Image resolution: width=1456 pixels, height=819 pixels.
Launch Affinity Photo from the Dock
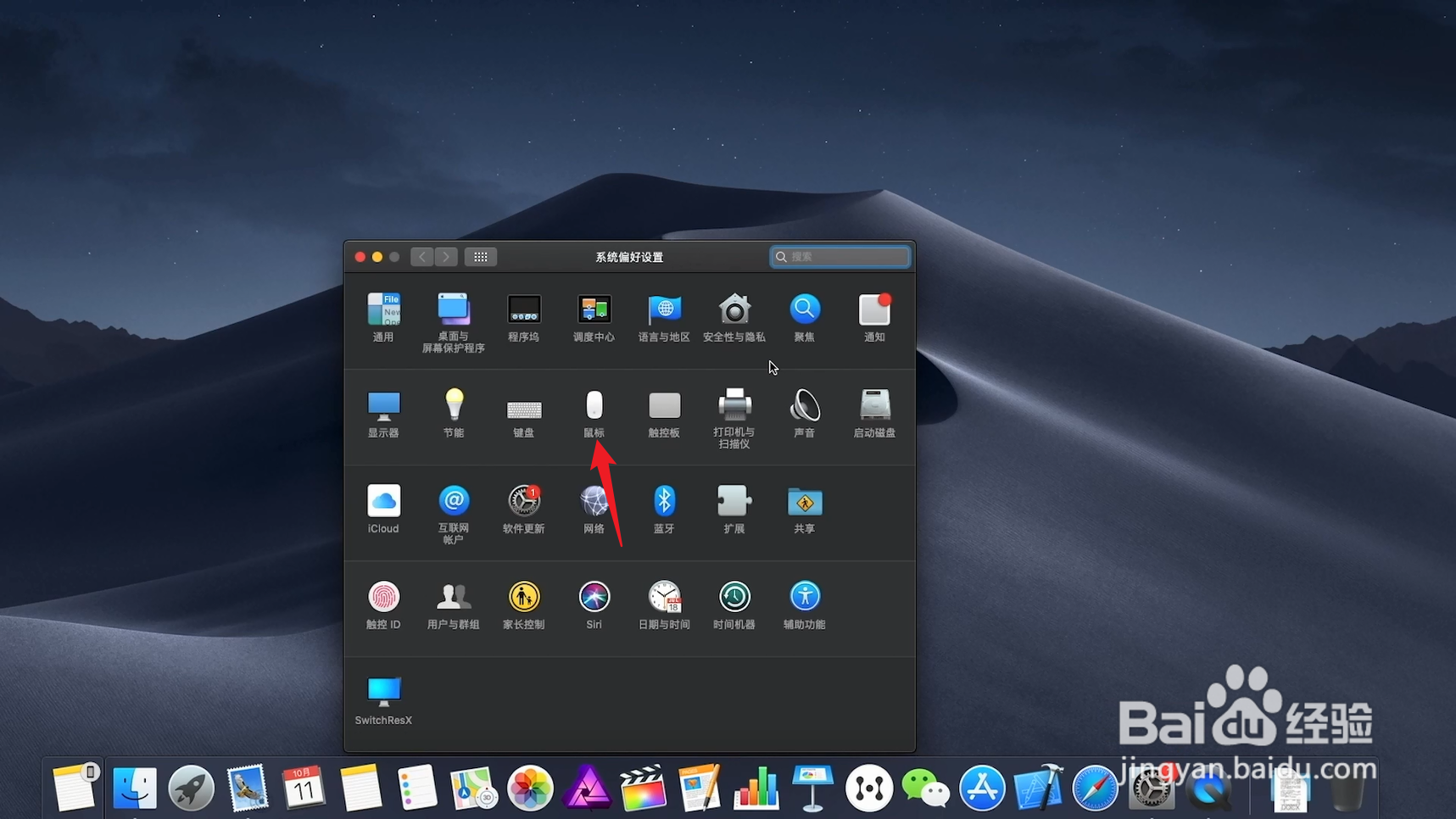pos(587,788)
